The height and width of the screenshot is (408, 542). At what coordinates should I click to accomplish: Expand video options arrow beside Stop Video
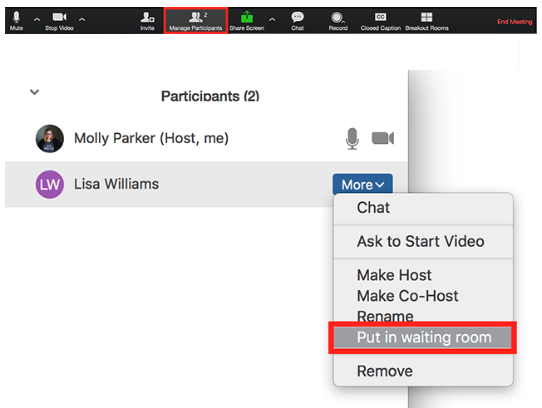click(x=82, y=20)
